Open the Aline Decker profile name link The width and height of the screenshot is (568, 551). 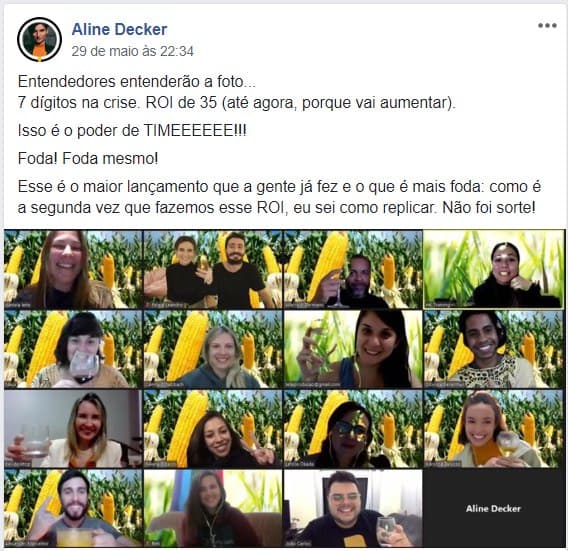[x=119, y=29]
